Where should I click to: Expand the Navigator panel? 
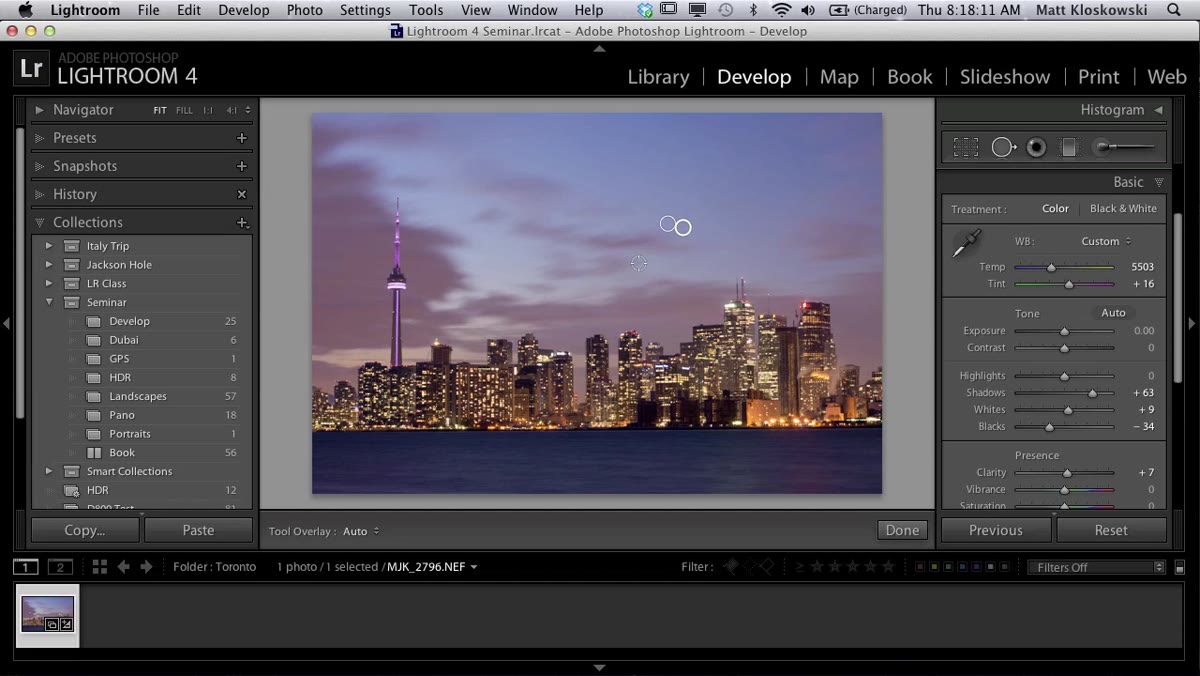(x=40, y=110)
